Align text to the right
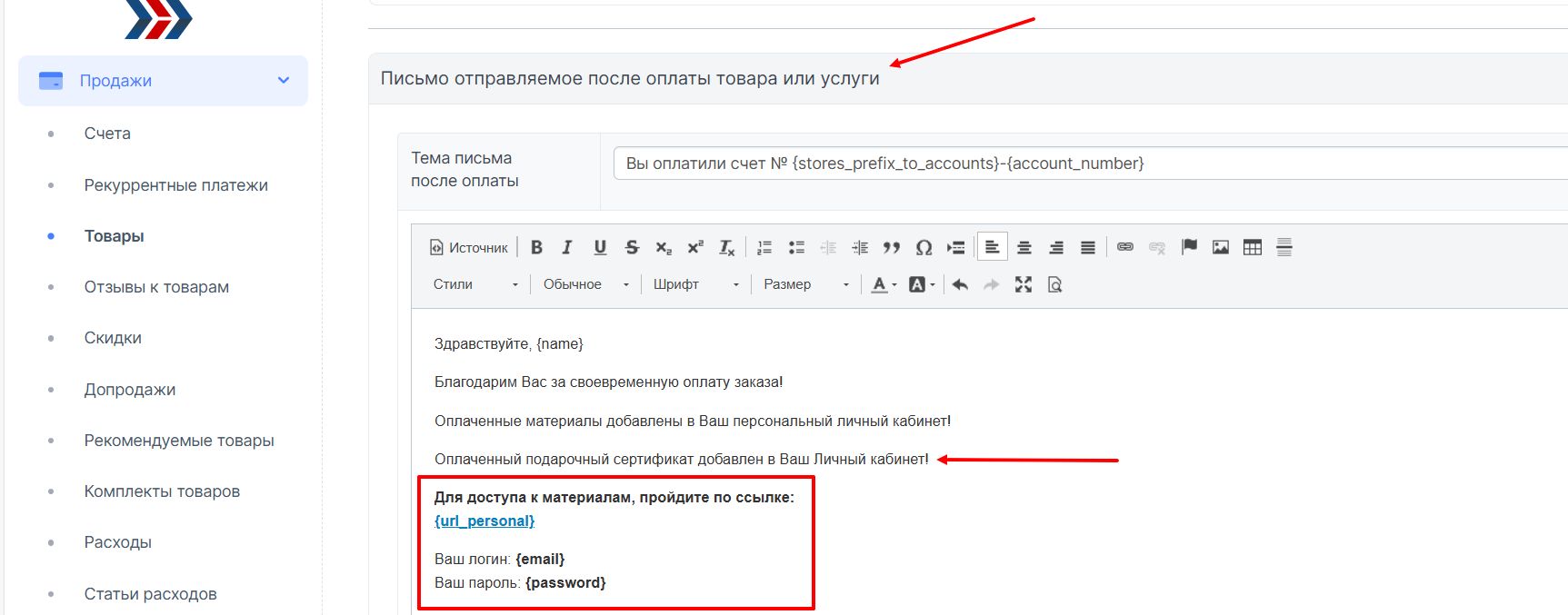This screenshot has width=1568, height=615. tap(1056, 247)
